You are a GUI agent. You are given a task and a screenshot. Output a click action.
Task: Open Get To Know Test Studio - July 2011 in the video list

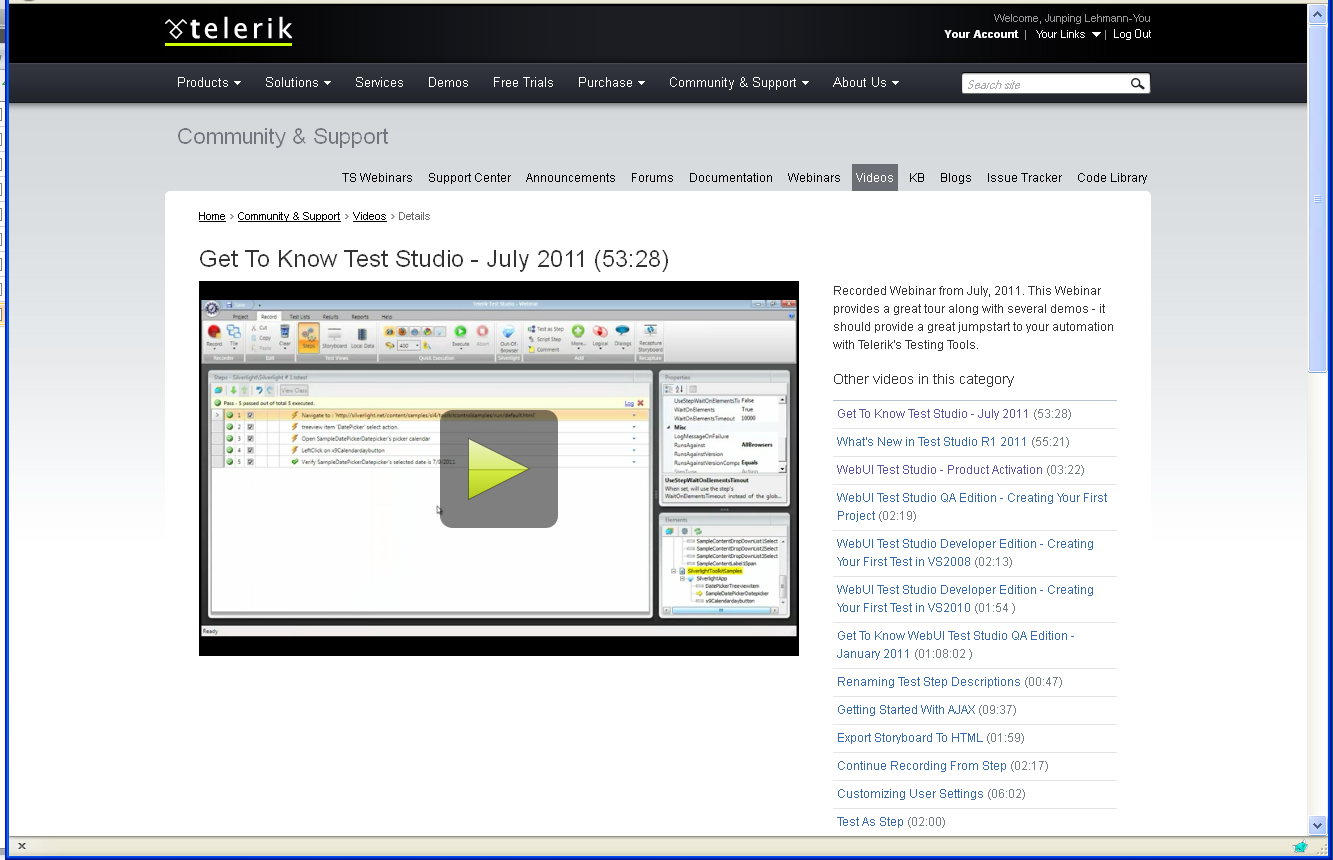[x=933, y=414]
